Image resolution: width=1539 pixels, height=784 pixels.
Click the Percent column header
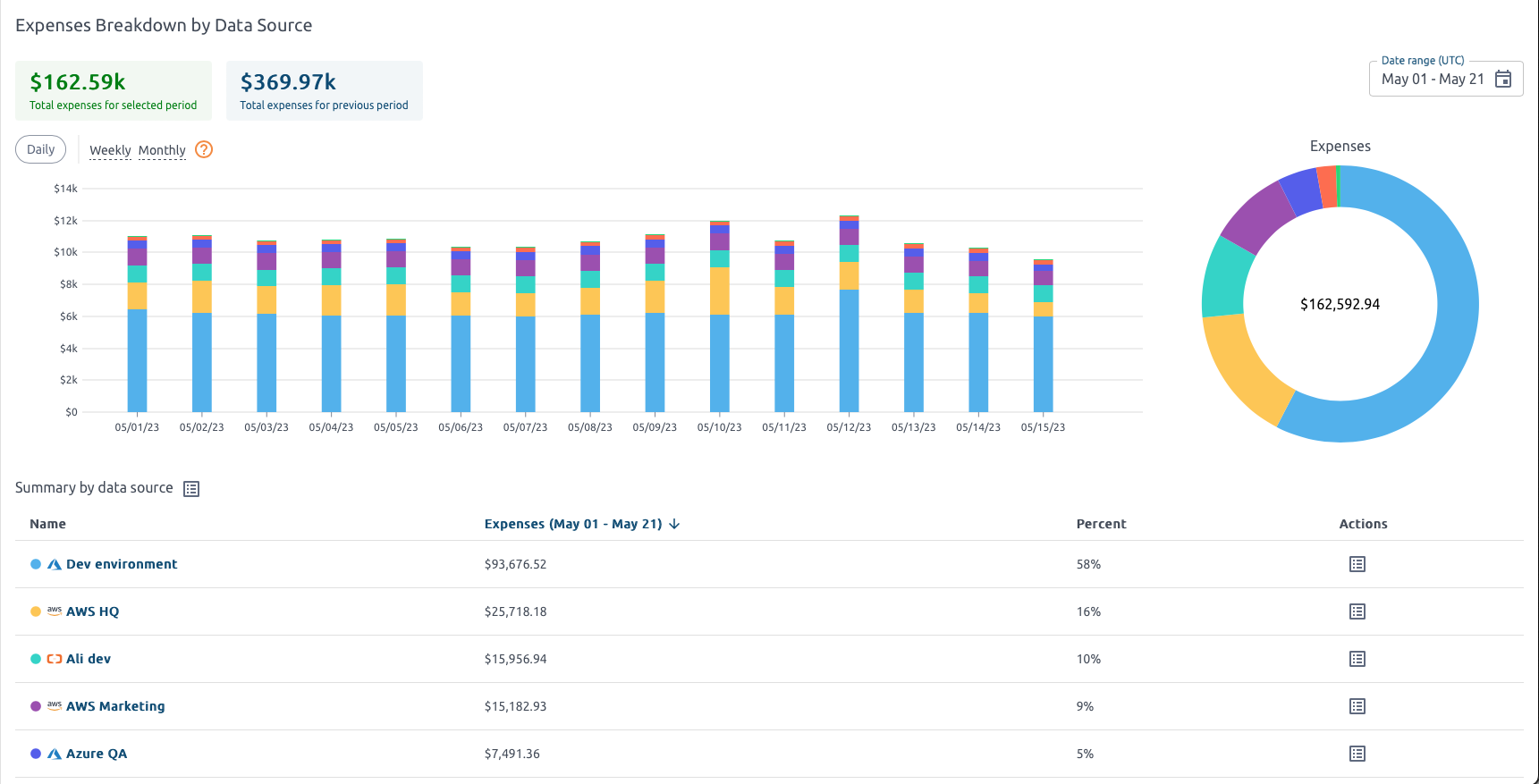(1101, 524)
